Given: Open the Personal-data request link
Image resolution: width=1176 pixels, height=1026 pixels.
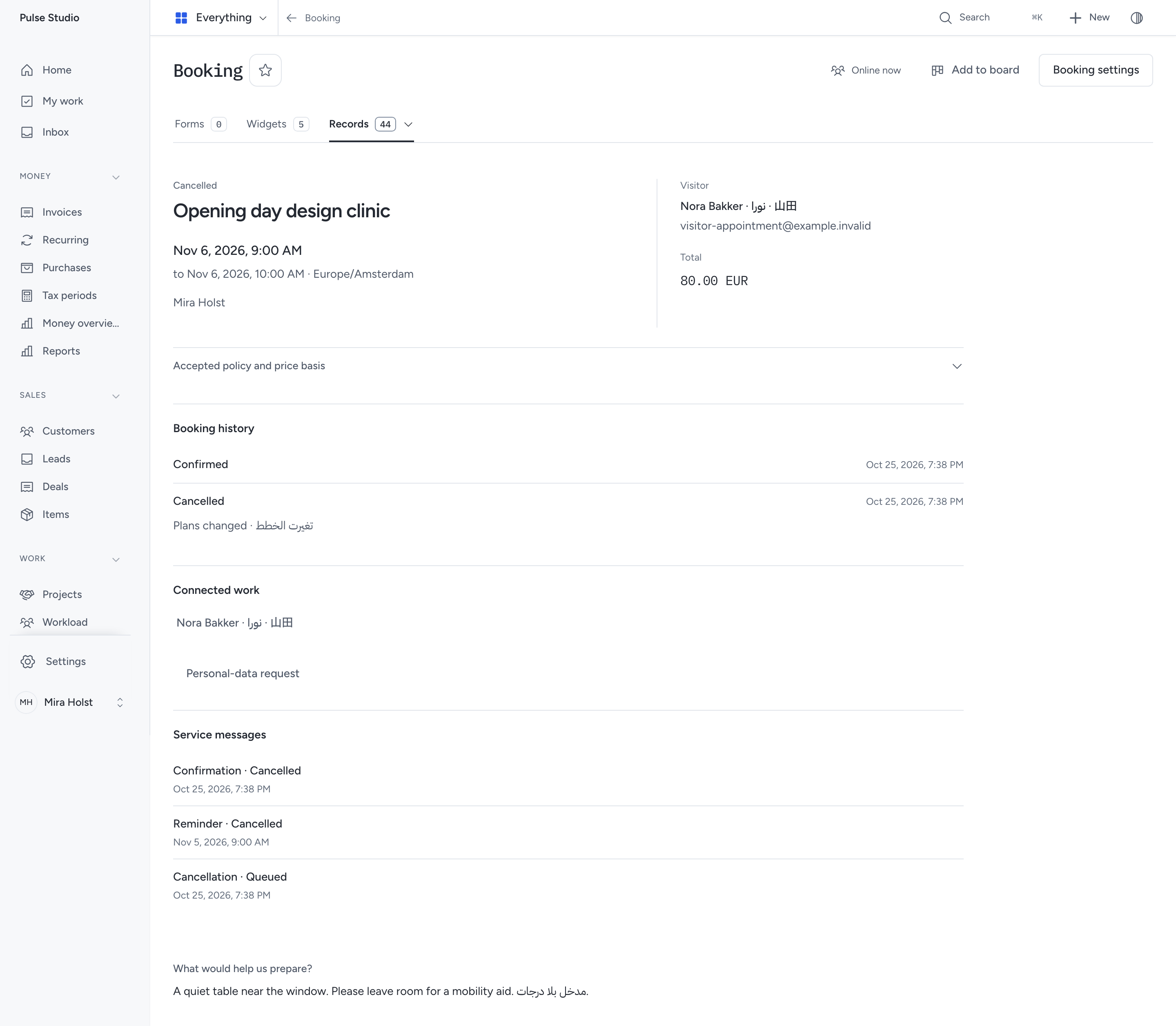Looking at the screenshot, I should coord(243,673).
